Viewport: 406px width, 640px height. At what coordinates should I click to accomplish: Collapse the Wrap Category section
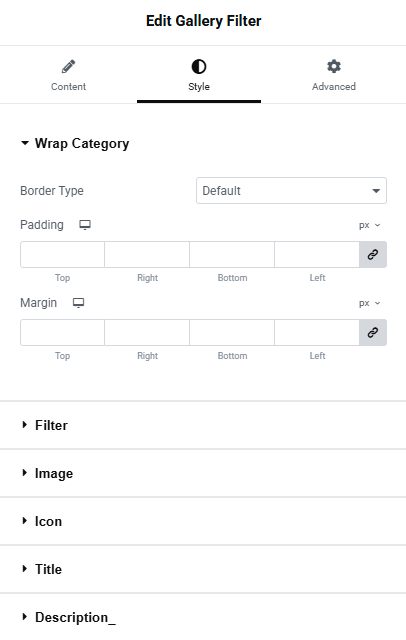(x=75, y=144)
